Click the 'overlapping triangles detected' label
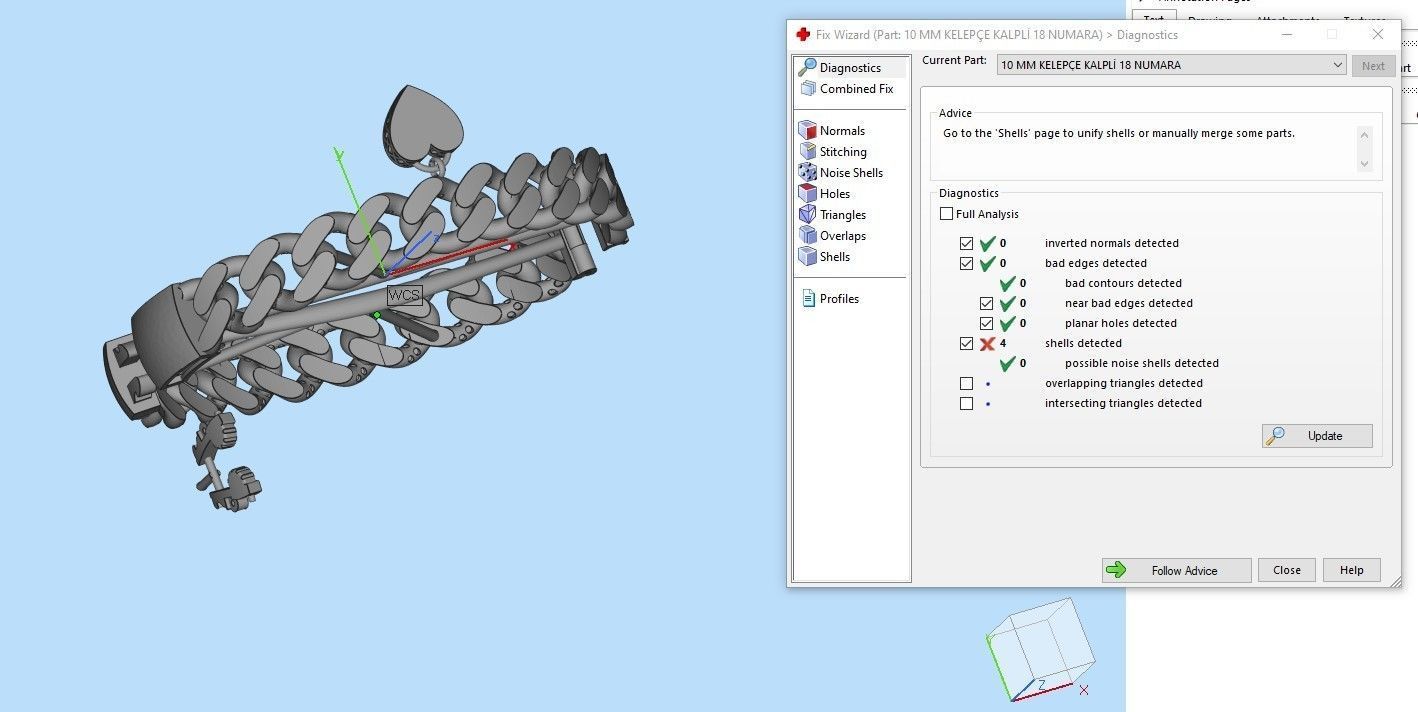This screenshot has width=1418, height=712. (1124, 384)
